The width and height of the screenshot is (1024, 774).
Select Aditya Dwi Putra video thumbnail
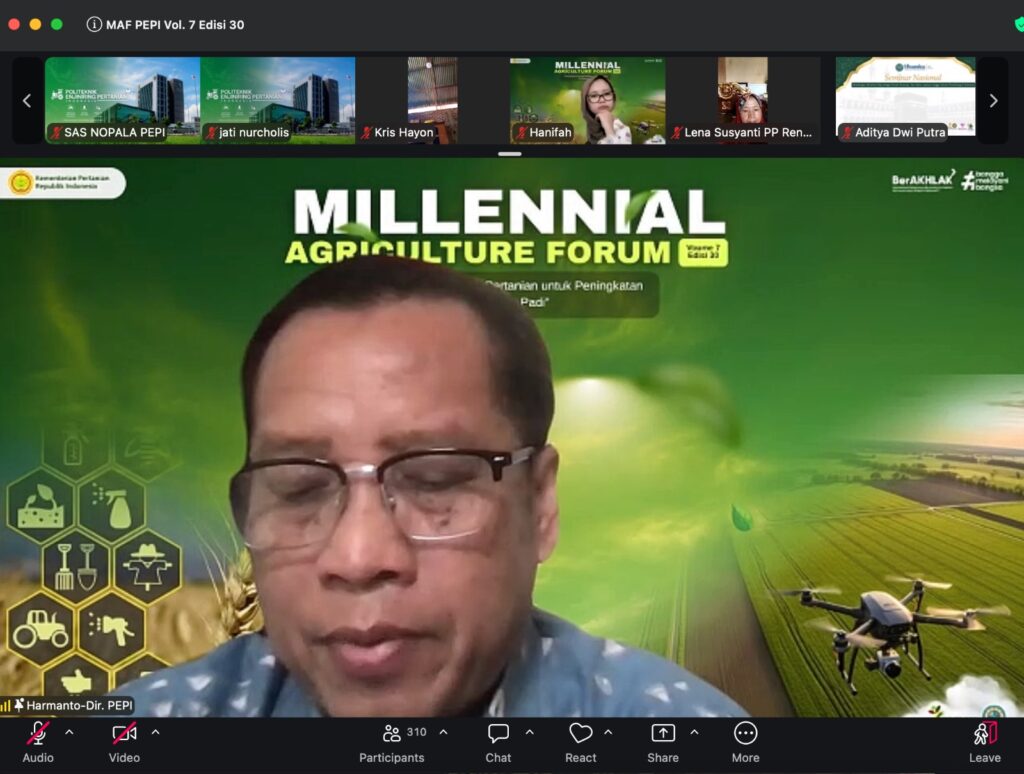point(906,100)
